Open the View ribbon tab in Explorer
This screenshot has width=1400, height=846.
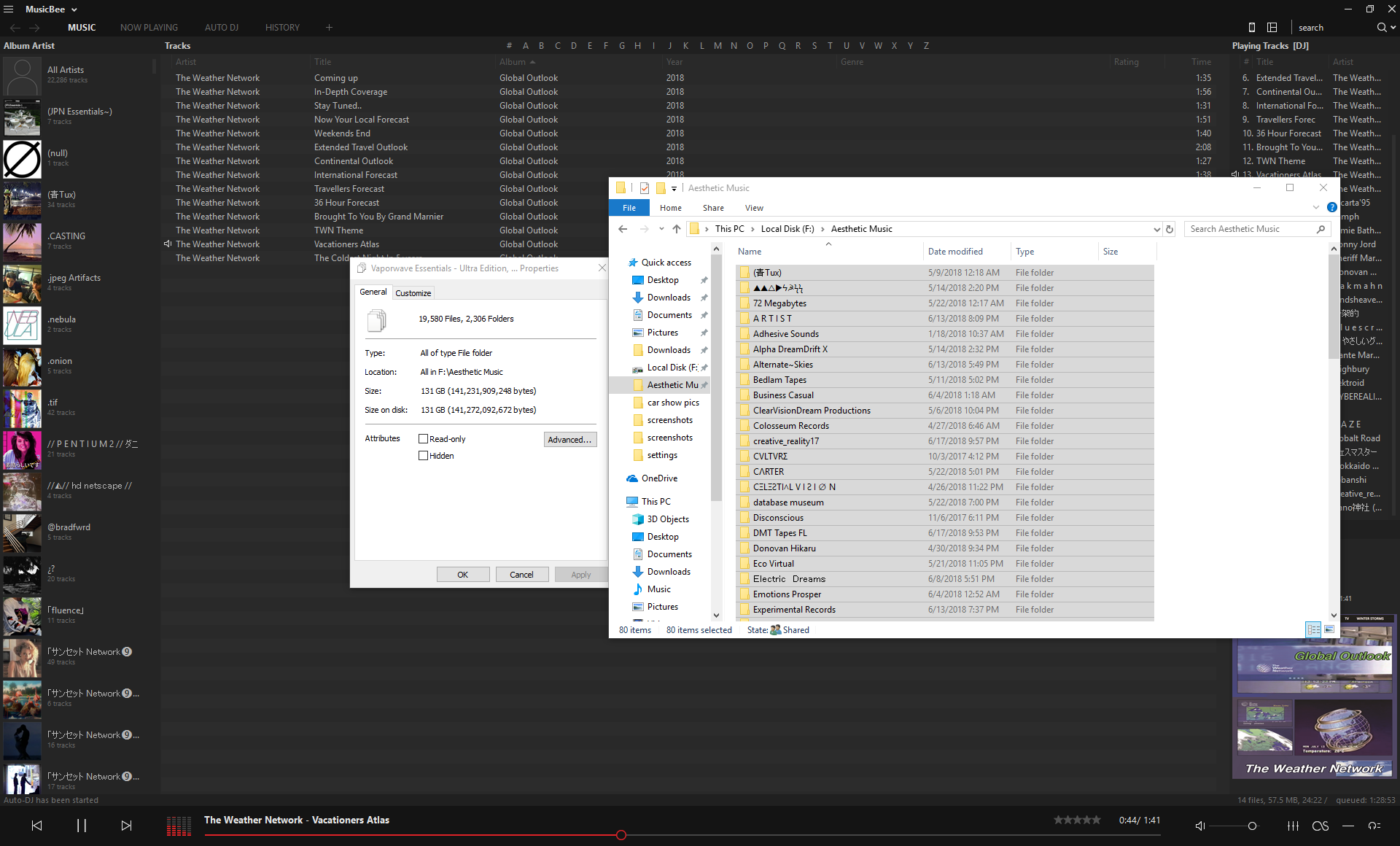coord(754,208)
